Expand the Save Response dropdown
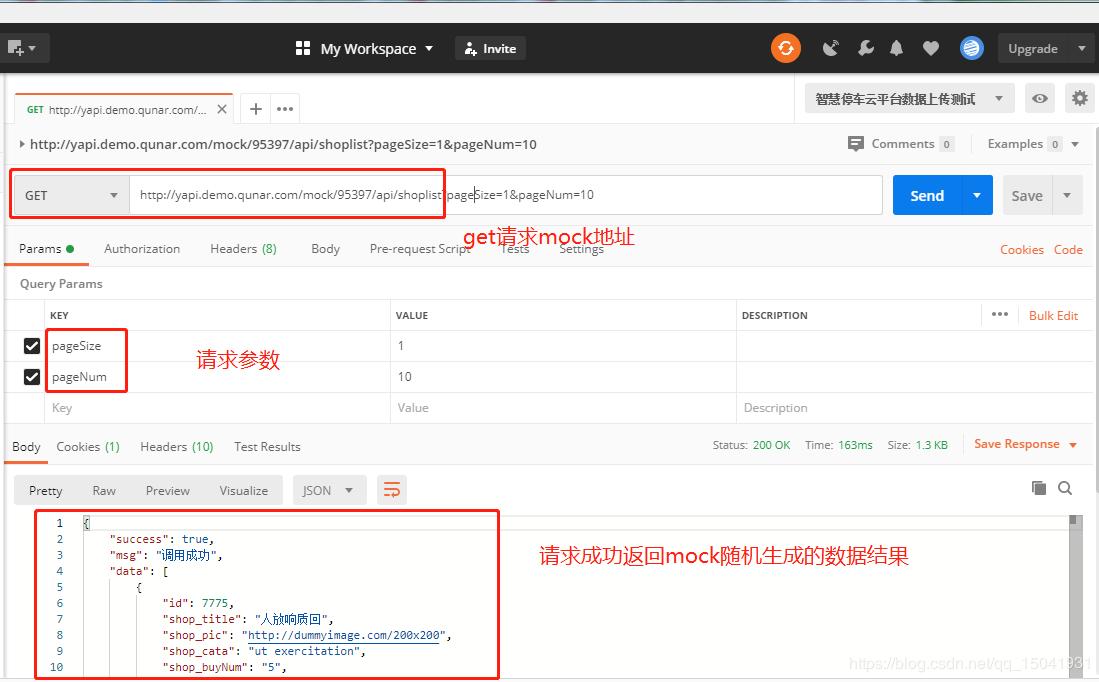The width and height of the screenshot is (1099, 682). 1074,444
